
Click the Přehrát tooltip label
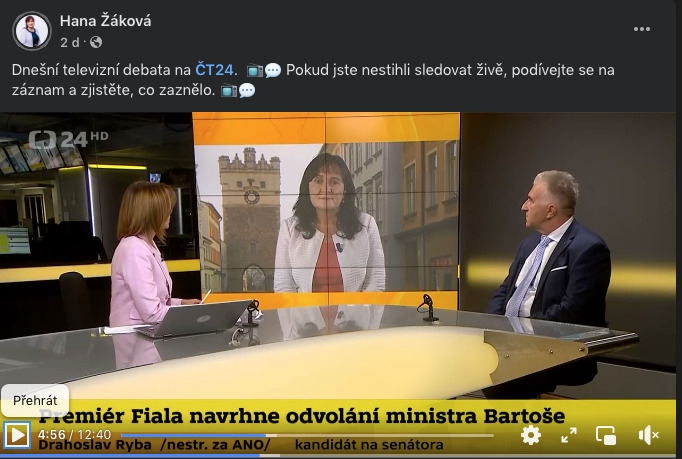coord(35,400)
